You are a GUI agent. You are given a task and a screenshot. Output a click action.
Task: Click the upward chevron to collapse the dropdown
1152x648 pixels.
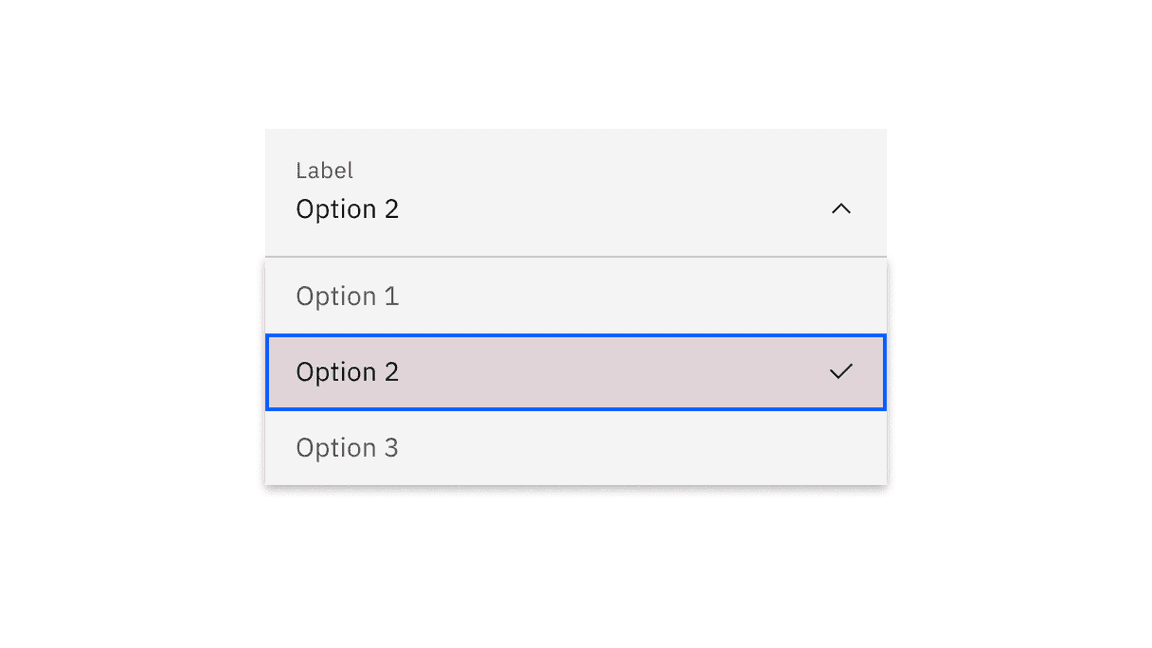coord(841,209)
